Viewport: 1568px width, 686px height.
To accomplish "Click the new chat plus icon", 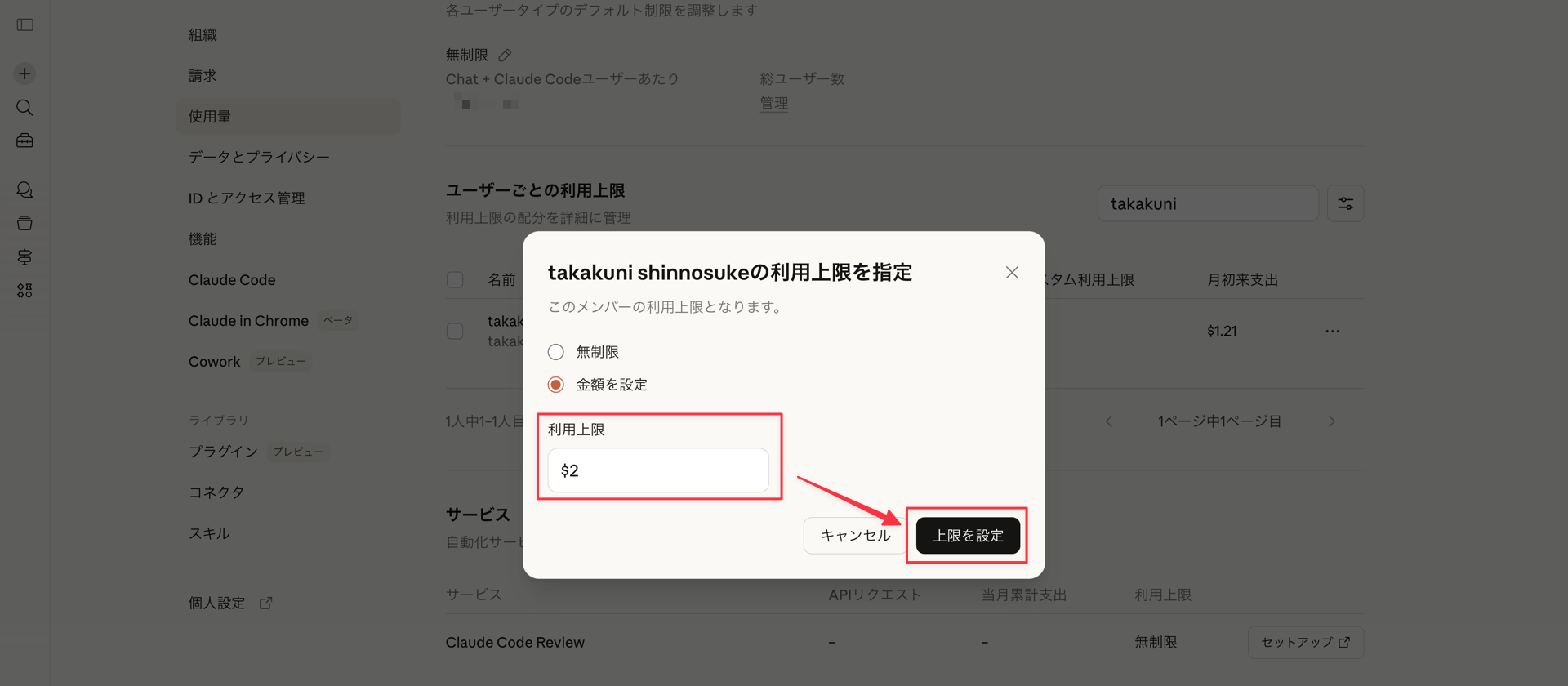I will (24, 73).
